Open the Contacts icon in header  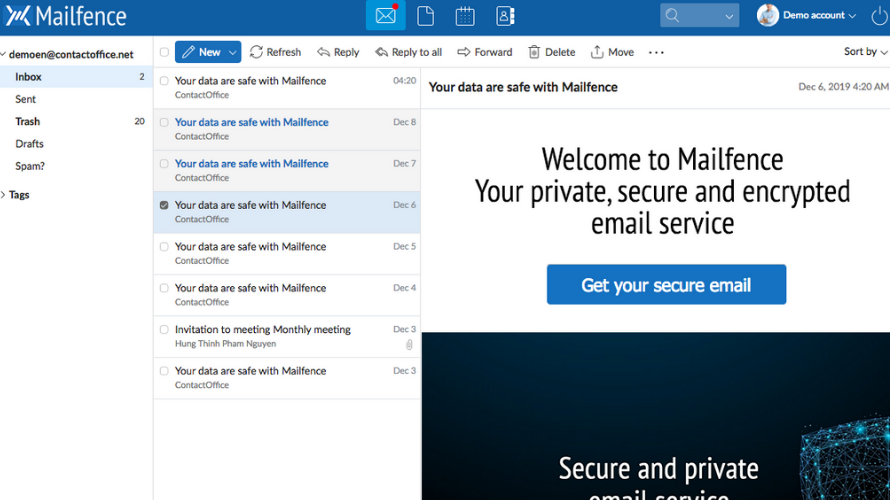coord(505,16)
